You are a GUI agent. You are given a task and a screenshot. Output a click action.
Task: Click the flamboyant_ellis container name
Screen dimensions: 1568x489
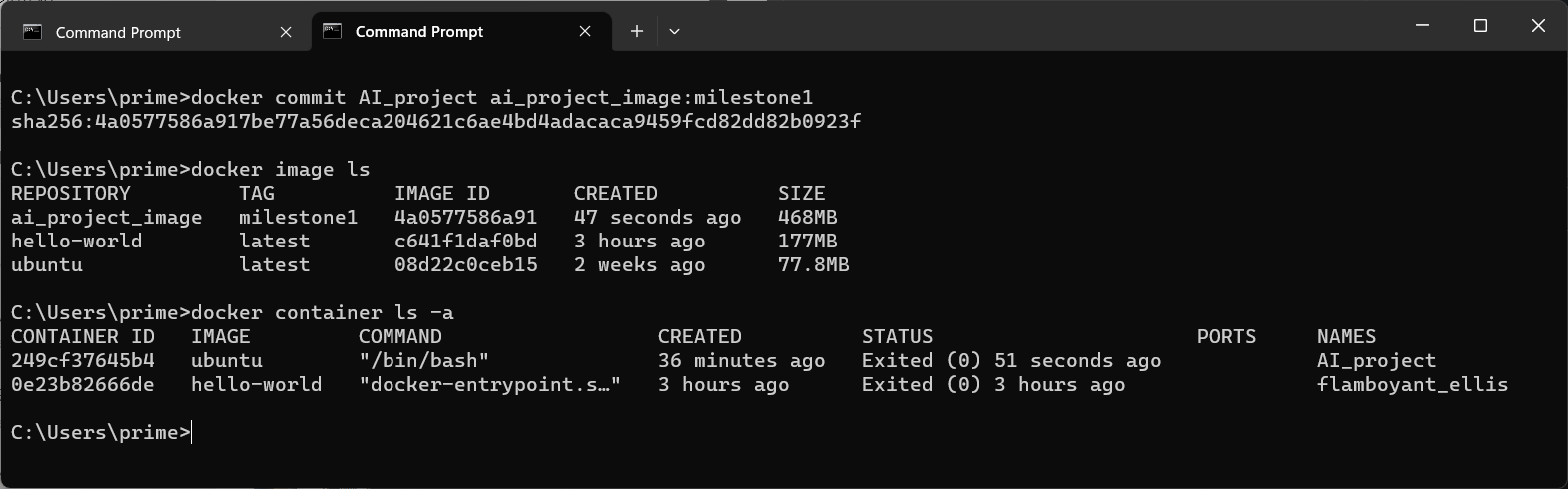[1412, 385]
